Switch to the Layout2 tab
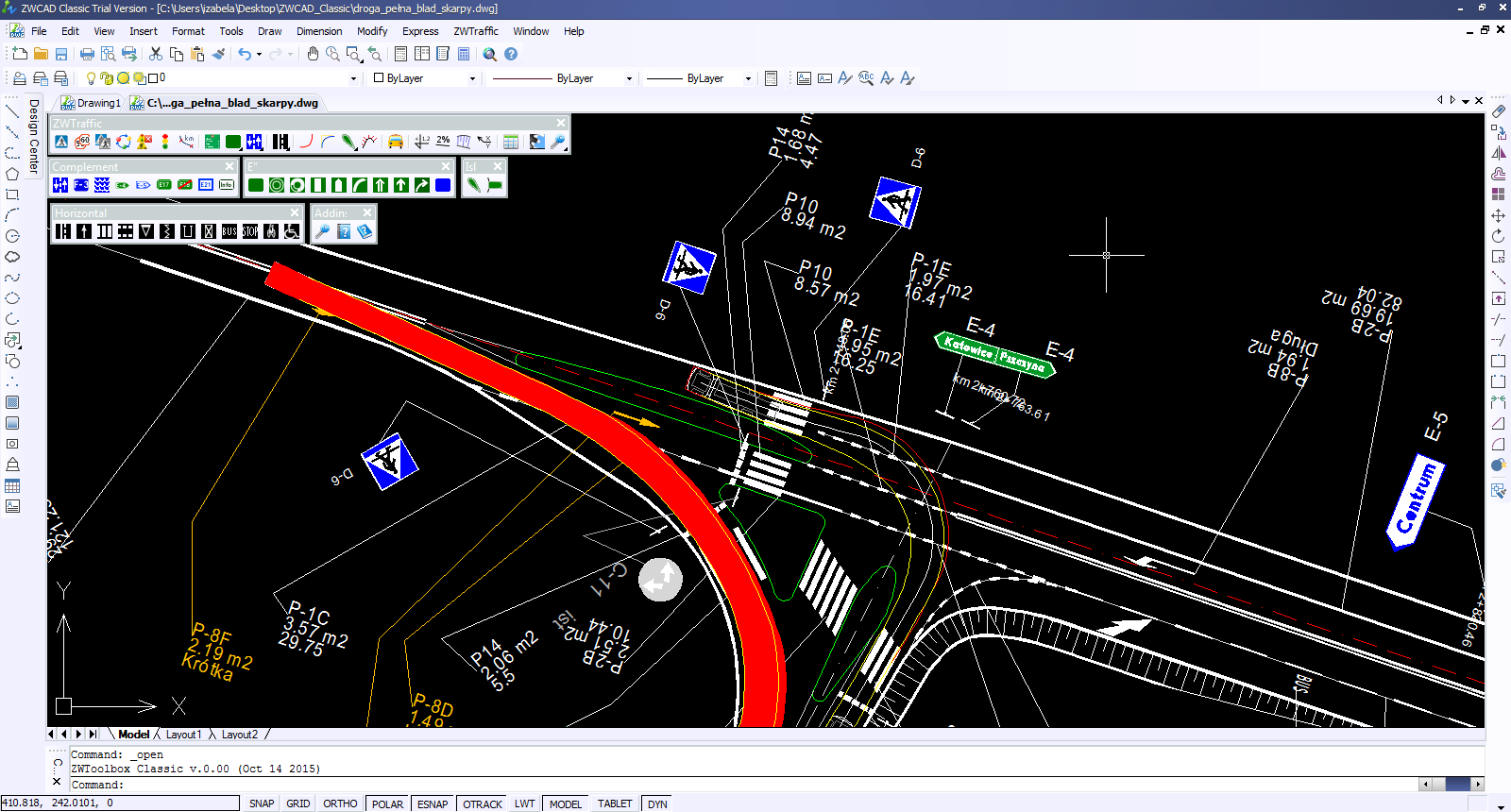Viewport: 1511px width, 812px height. [239, 735]
